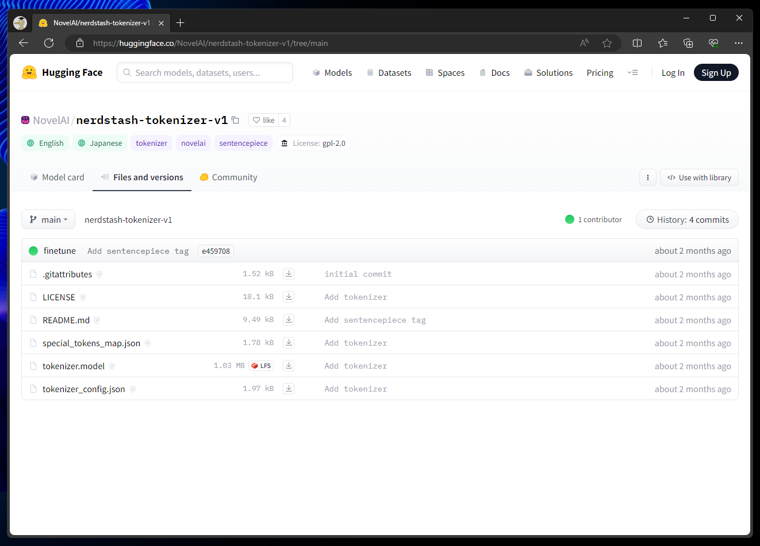Download the README.md file
Screen dimensions: 760x546
click(288, 320)
